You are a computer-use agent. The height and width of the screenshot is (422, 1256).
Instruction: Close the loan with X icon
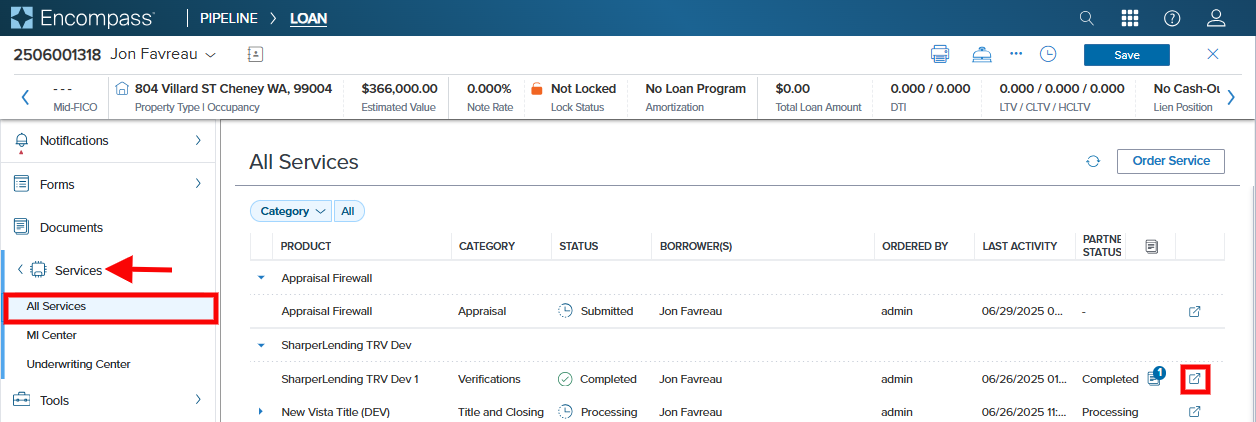pos(1213,54)
